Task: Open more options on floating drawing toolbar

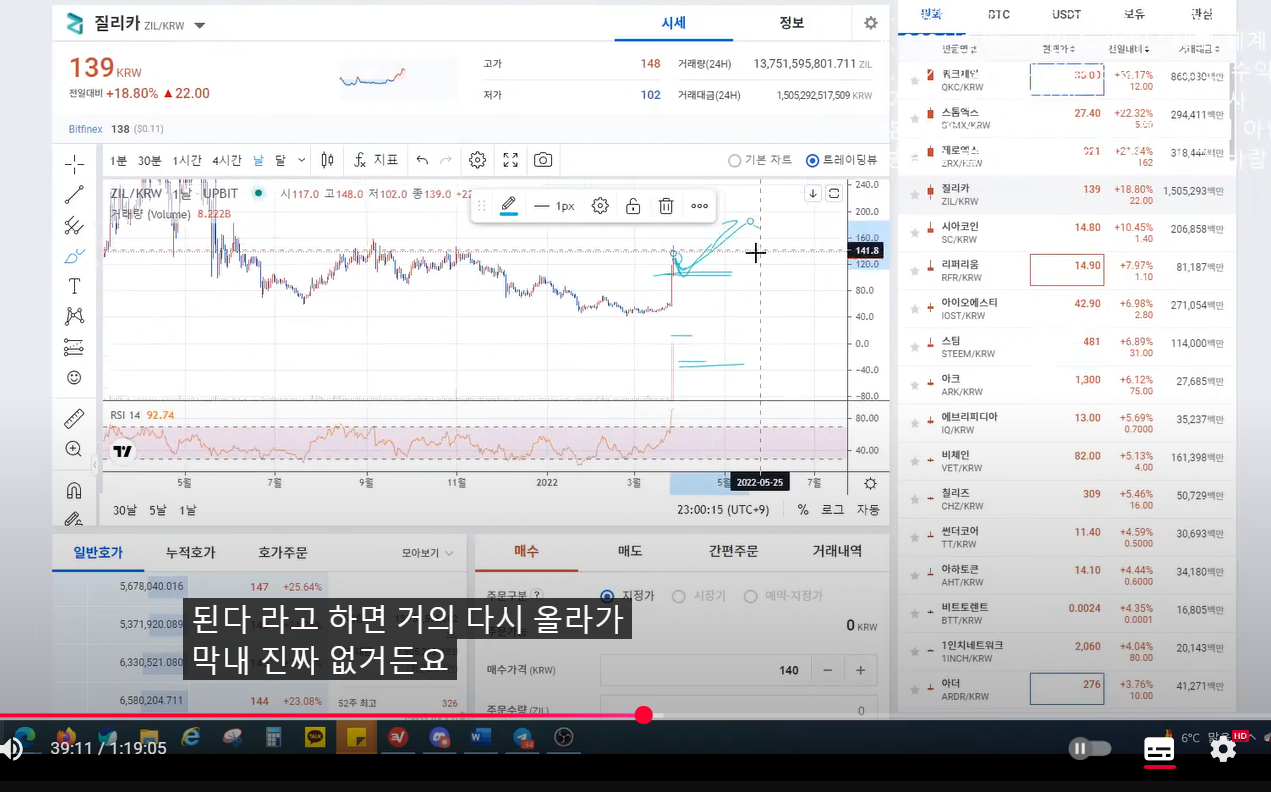Action: tap(699, 206)
